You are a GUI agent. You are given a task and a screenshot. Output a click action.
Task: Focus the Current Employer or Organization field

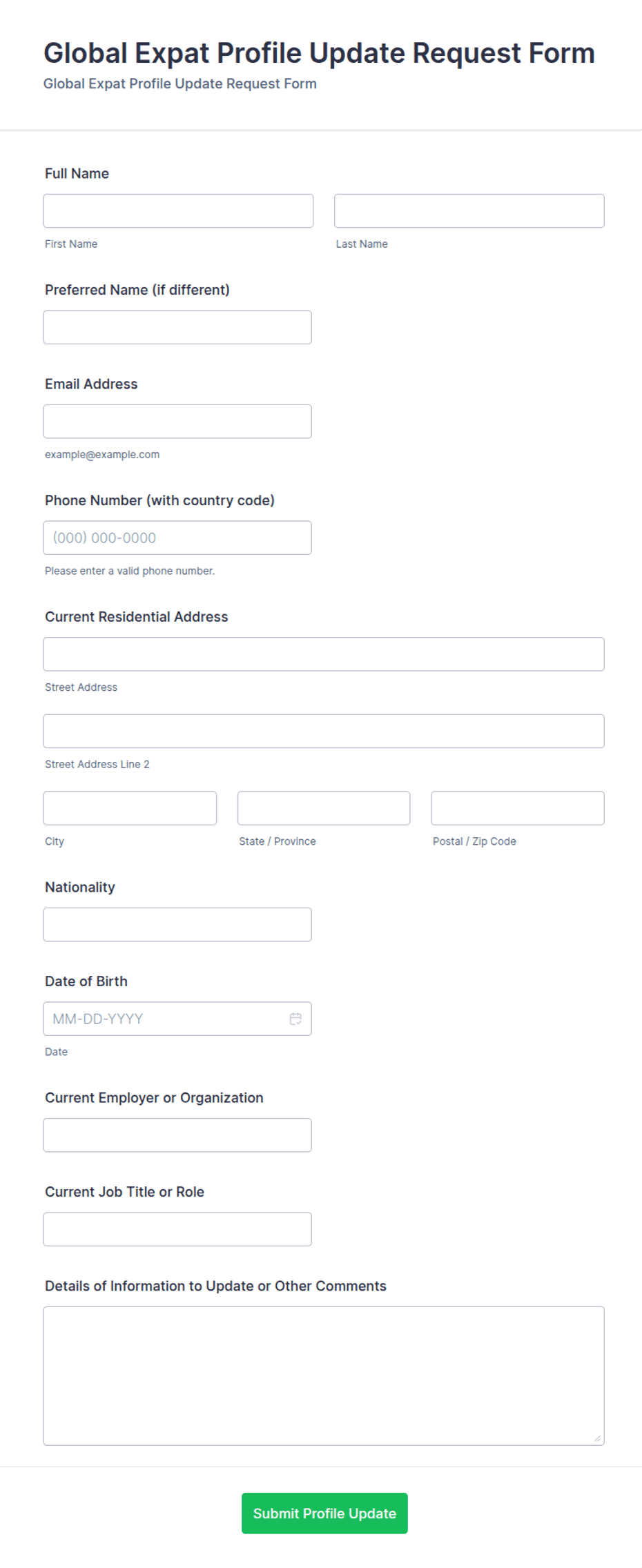177,1135
